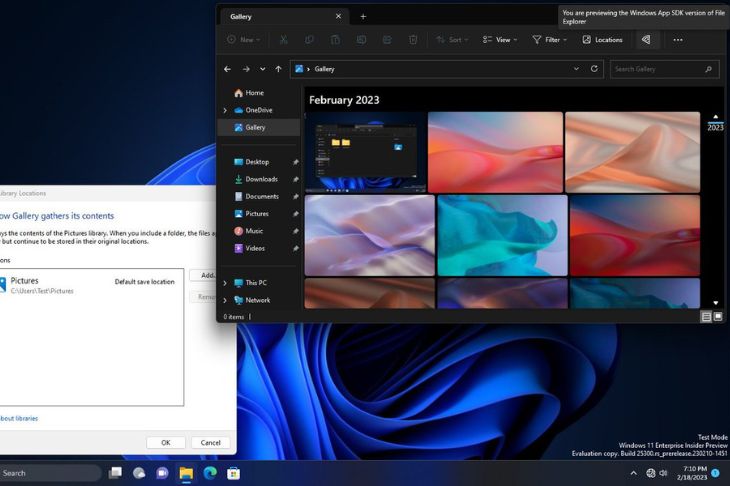
Task: Open the See more ellipsis menu
Action: pos(678,40)
